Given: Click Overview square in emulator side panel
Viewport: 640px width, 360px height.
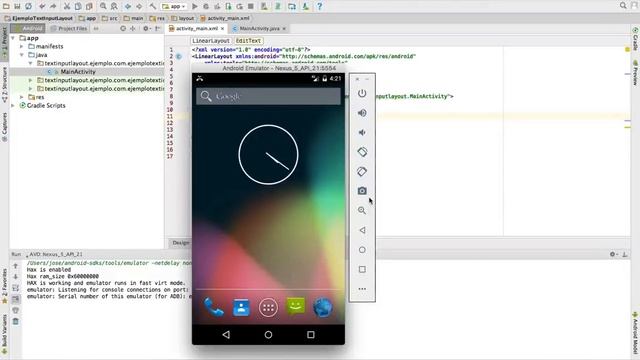Looking at the screenshot, I should (x=362, y=269).
